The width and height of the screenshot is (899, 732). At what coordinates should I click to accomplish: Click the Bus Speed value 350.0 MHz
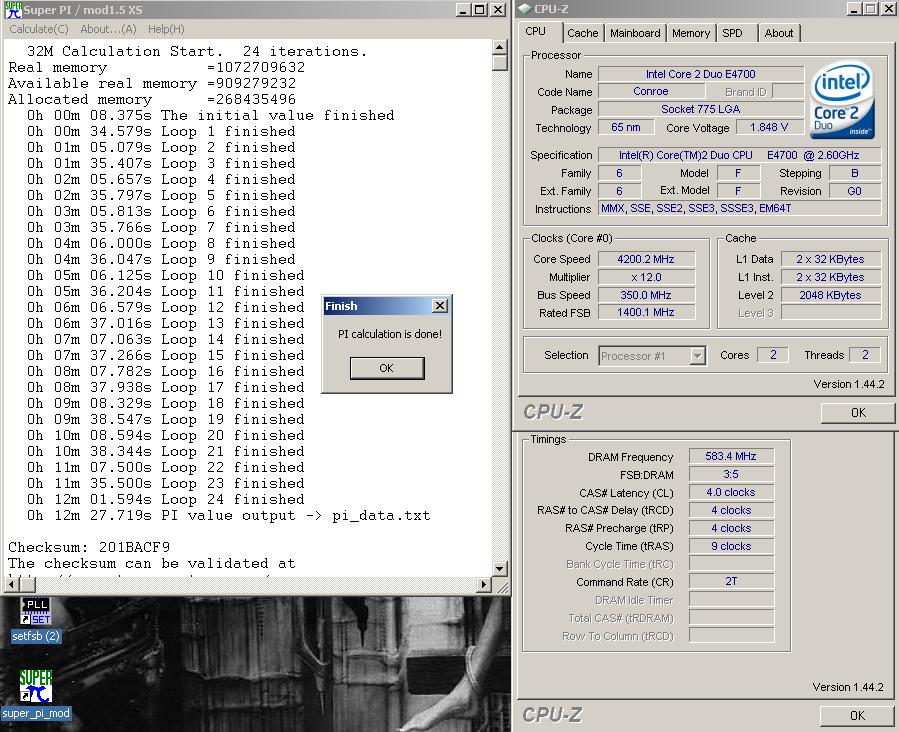pyautogui.click(x=646, y=295)
